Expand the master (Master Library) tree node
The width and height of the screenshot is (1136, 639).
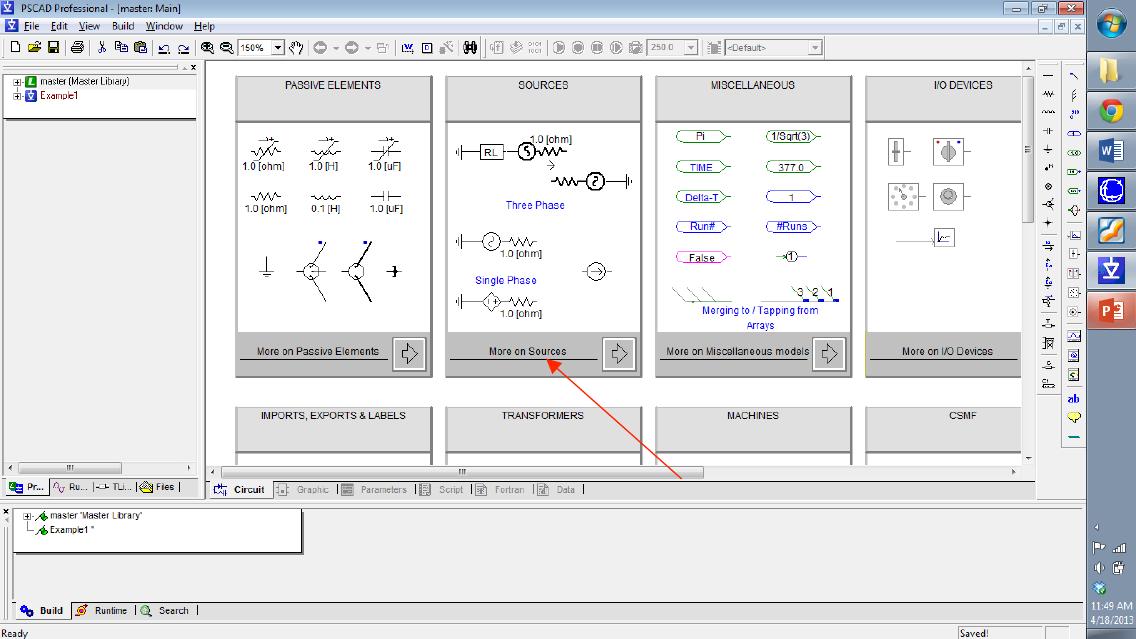(17, 82)
